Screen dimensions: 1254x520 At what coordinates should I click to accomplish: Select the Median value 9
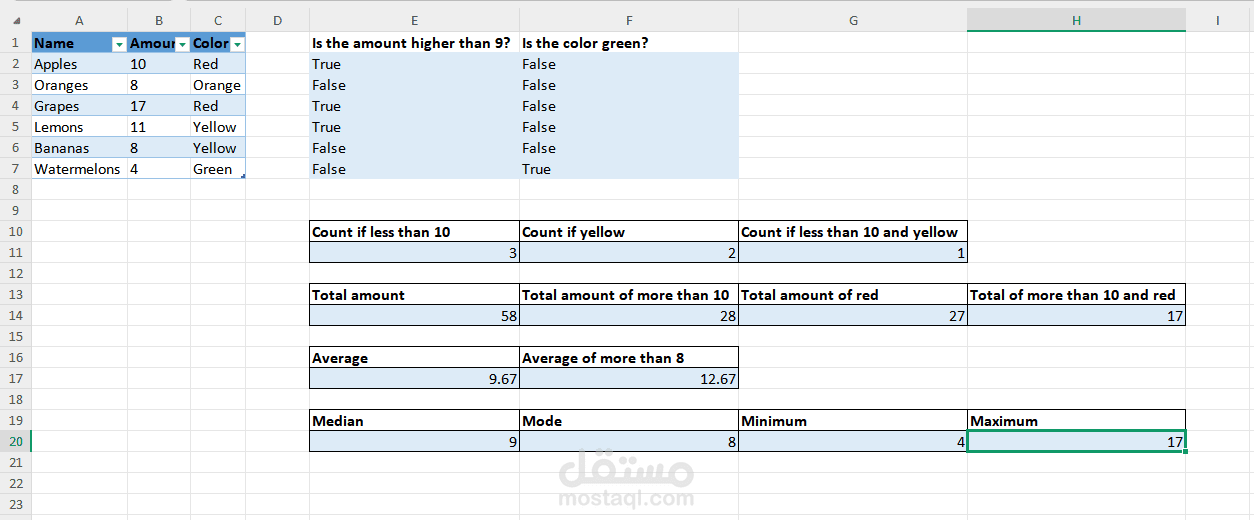(414, 442)
